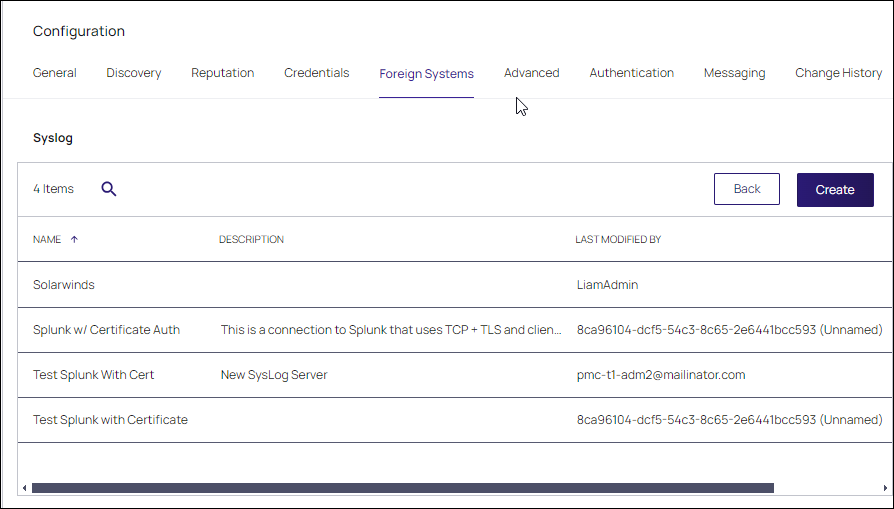The height and width of the screenshot is (509, 894).
Task: Select the Splunk w/ Certificate Auth row
Action: (455, 329)
